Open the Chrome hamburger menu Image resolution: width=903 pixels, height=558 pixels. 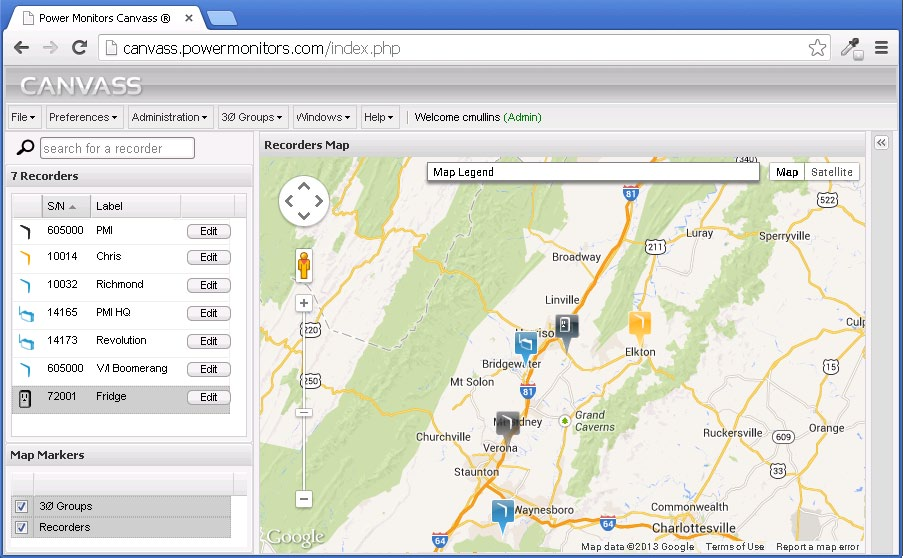coord(881,48)
